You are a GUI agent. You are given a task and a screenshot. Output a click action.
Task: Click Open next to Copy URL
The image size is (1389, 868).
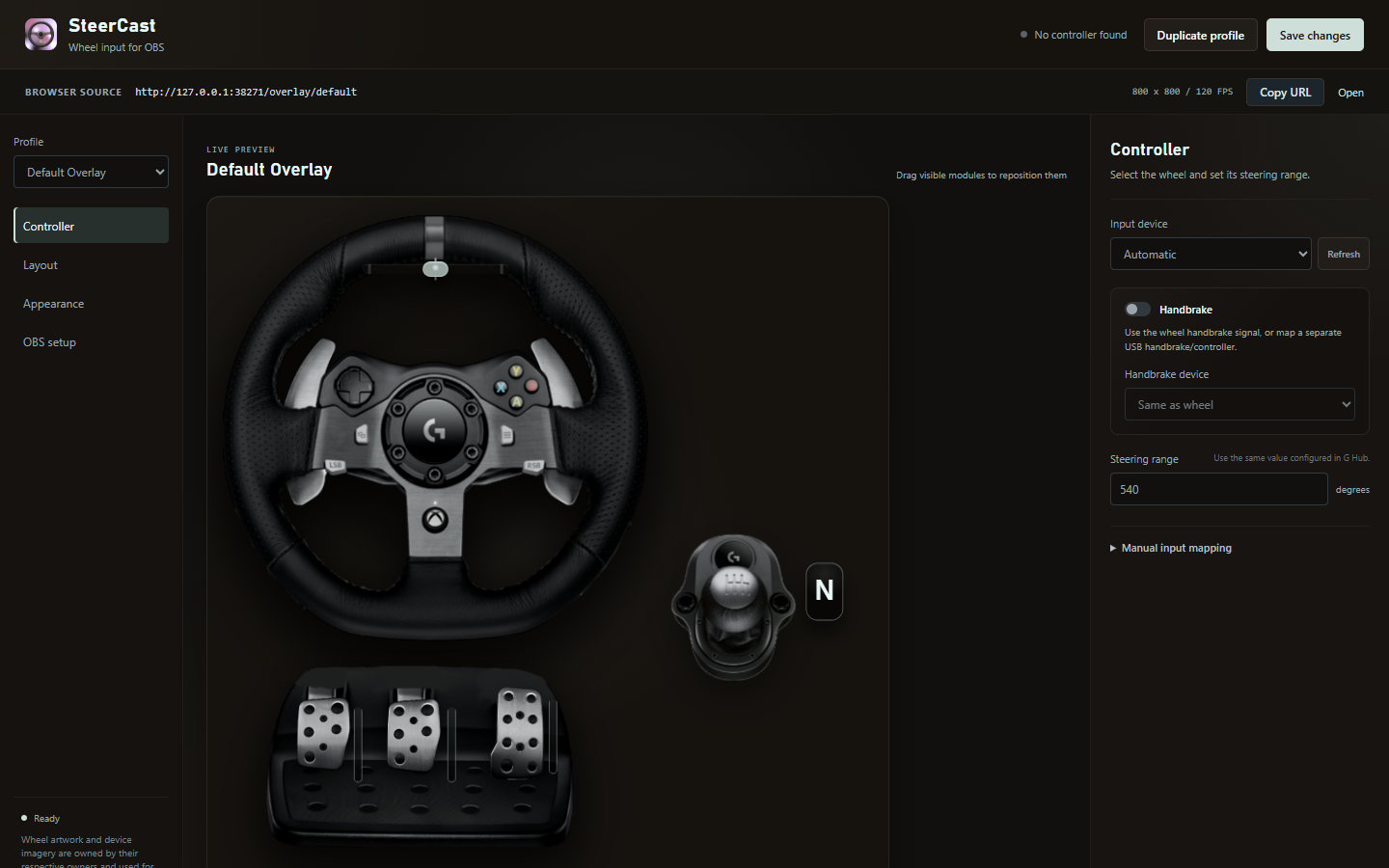tap(1350, 93)
